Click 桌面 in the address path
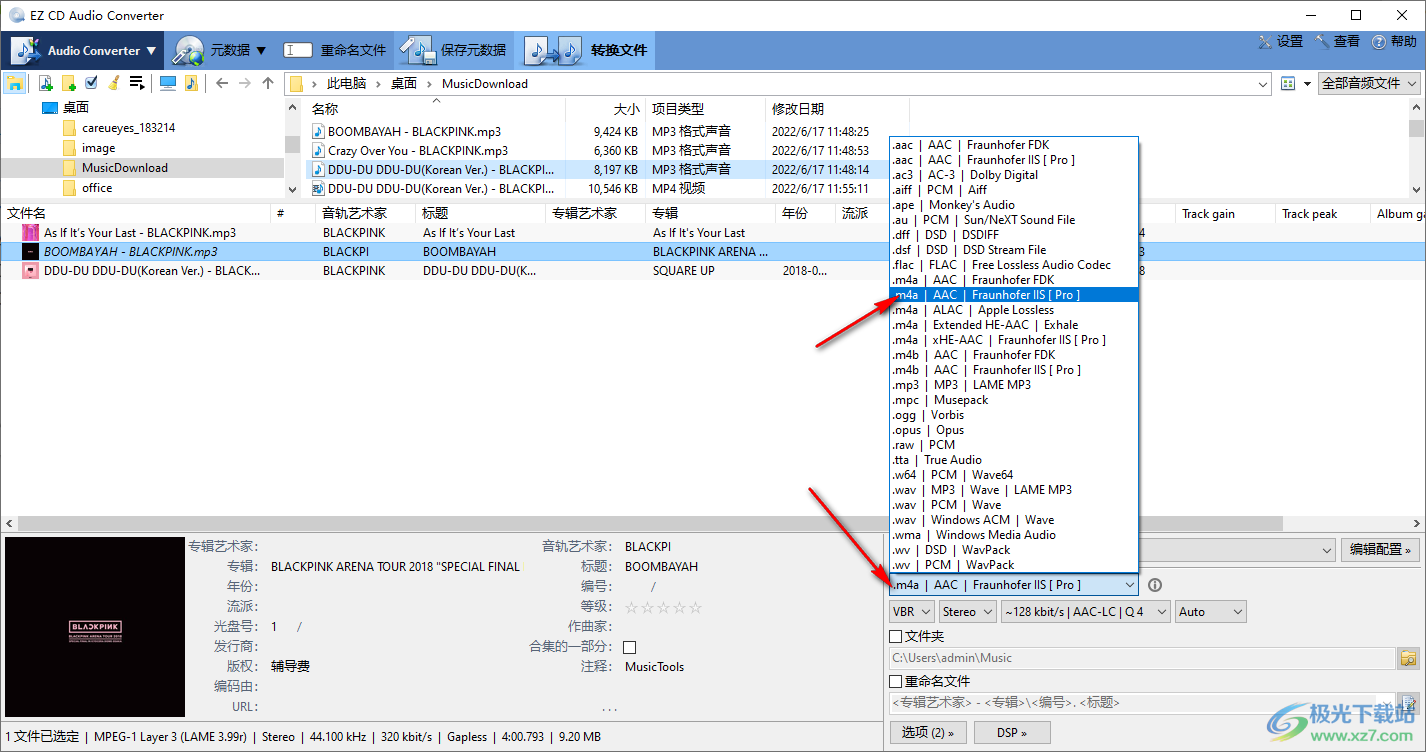The width and height of the screenshot is (1426, 752). [x=404, y=84]
